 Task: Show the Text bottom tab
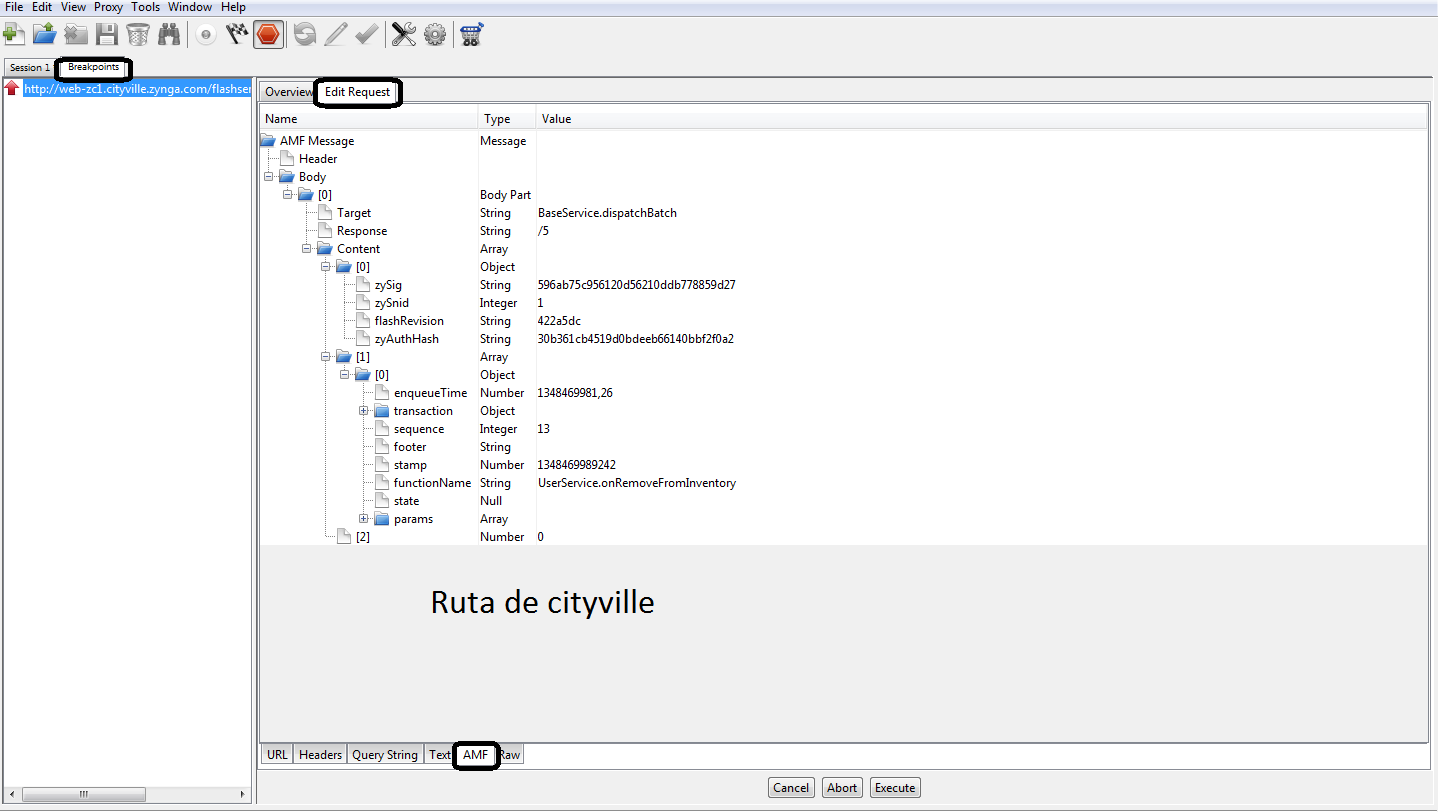click(440, 755)
